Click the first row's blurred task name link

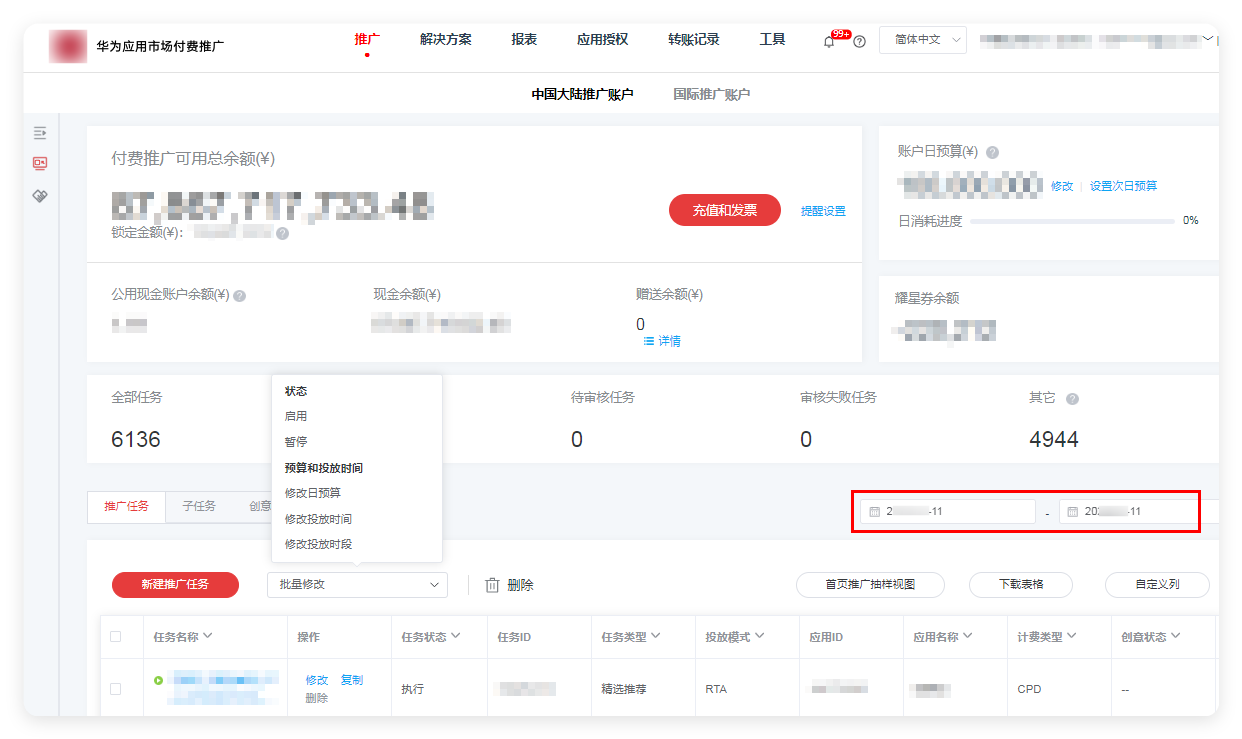[x=225, y=688]
